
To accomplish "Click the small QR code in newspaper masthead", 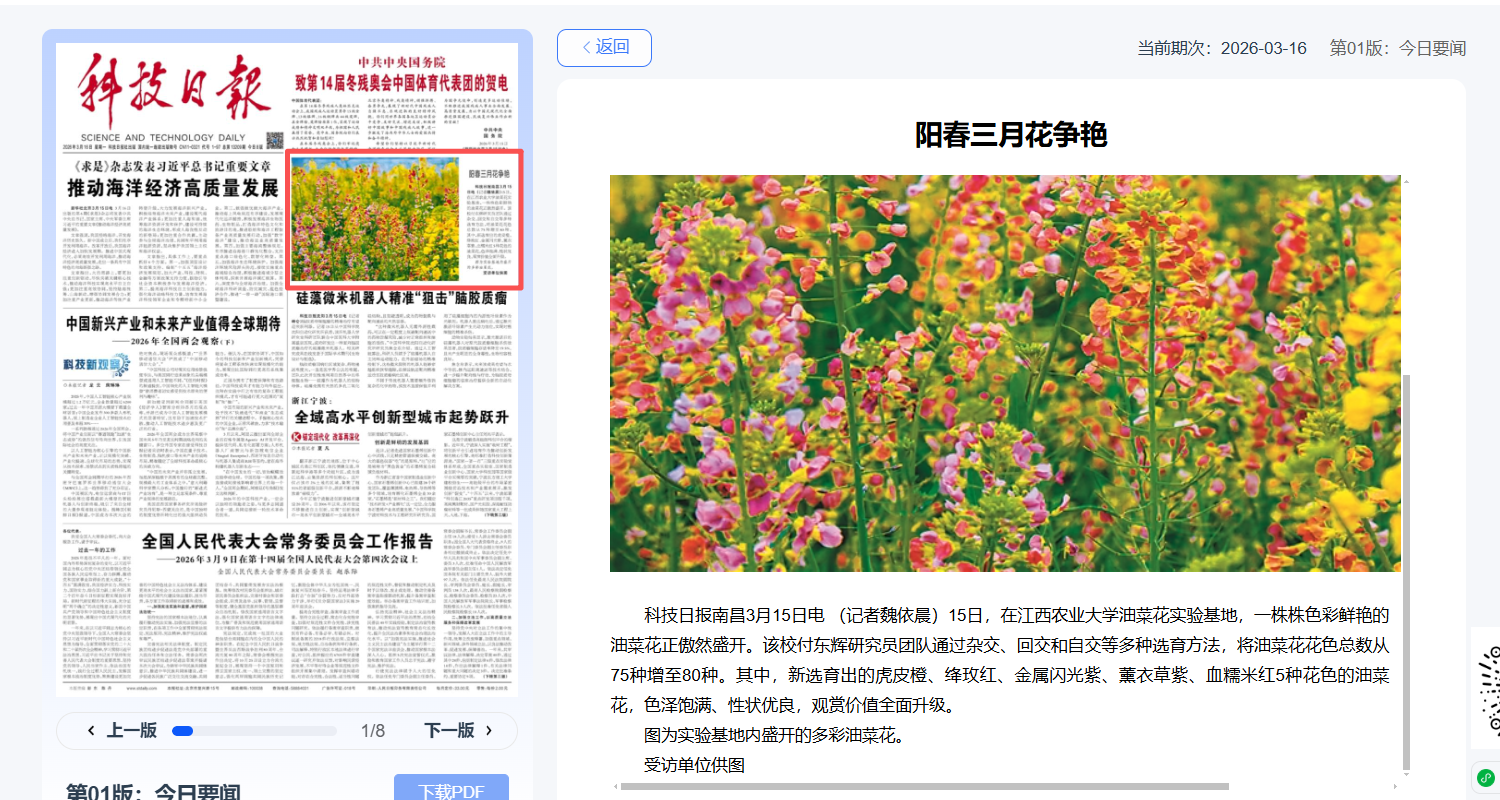I will [273, 138].
